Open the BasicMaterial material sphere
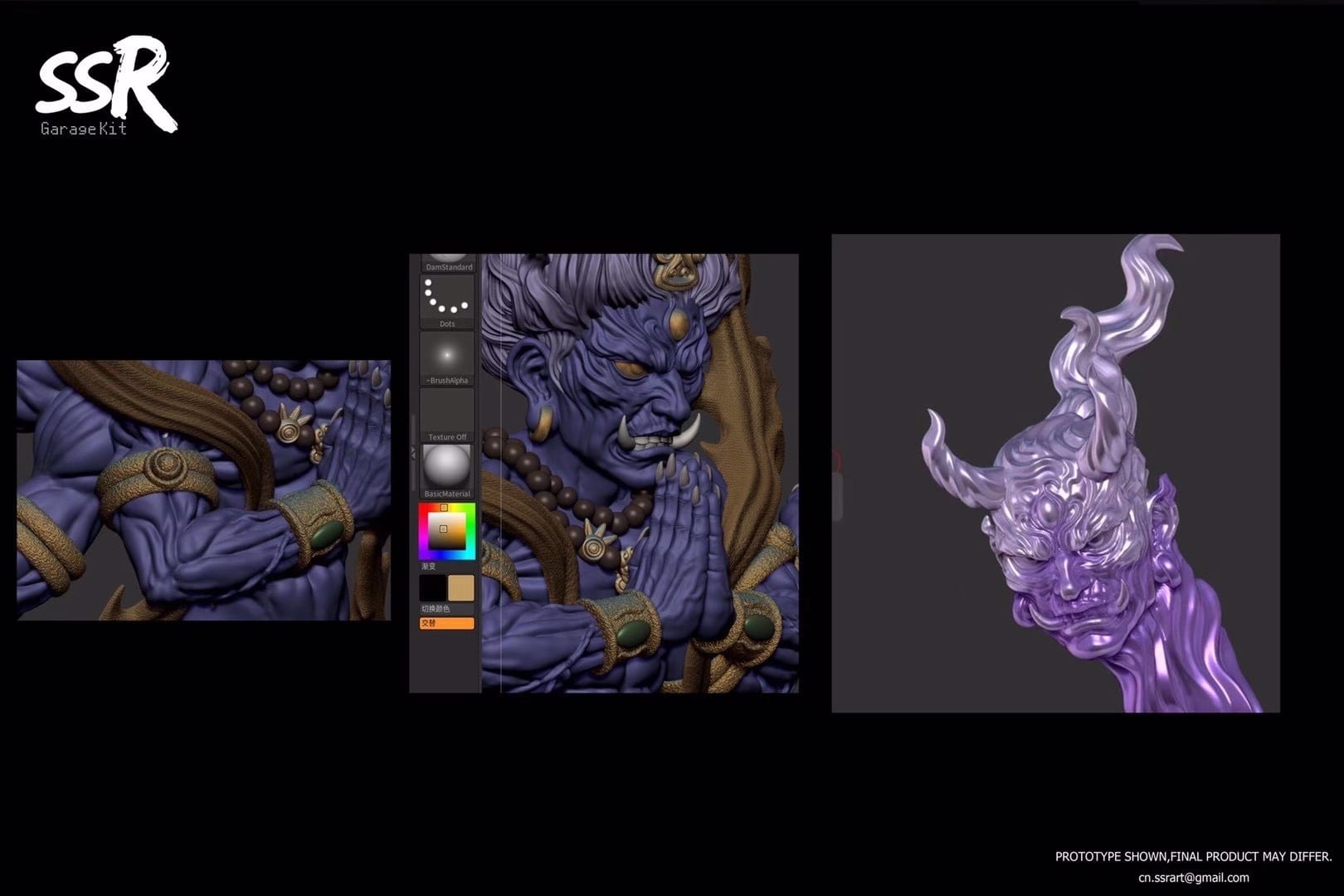 point(446,470)
